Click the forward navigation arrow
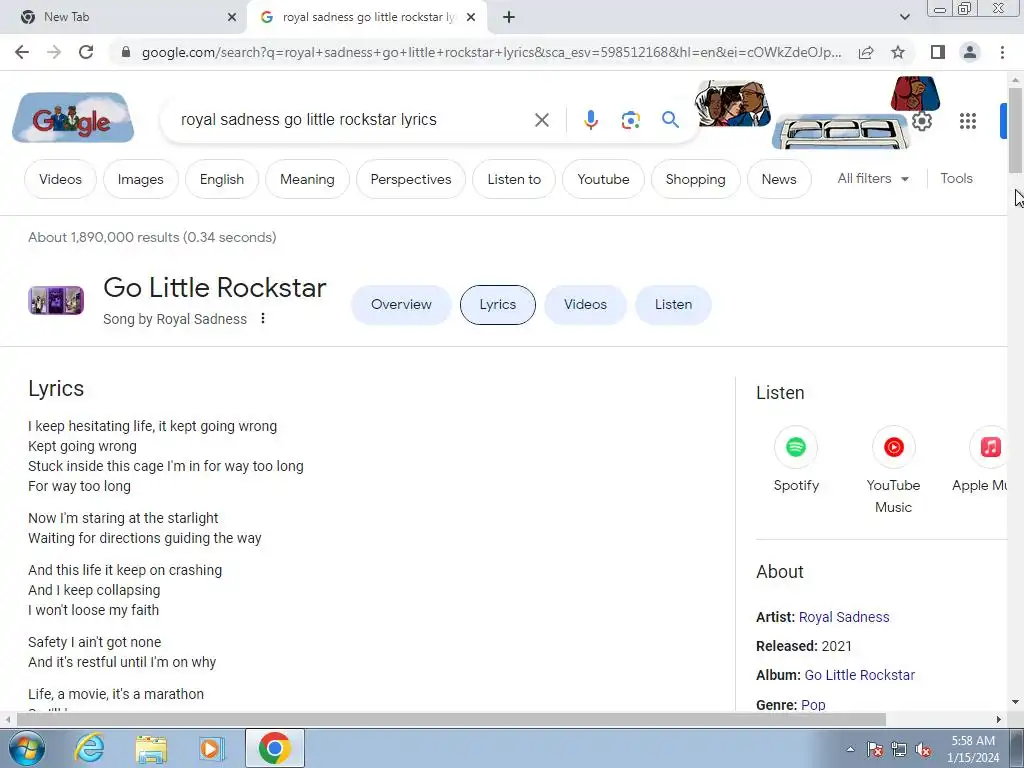 (x=54, y=52)
